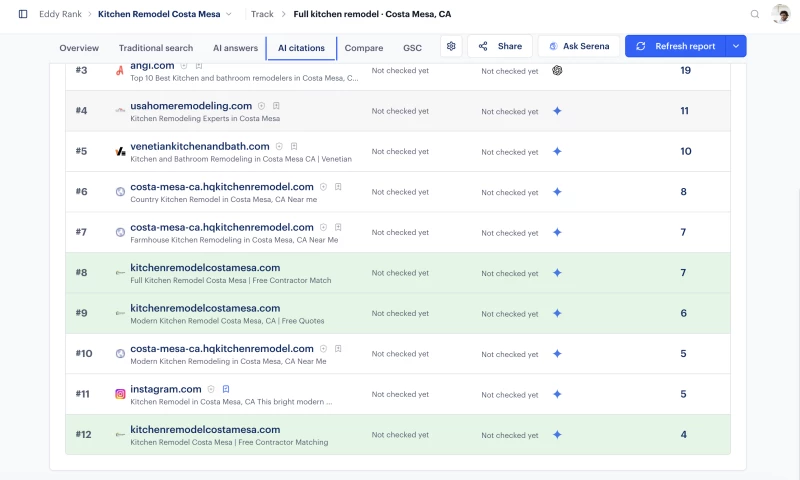Open costa-mesa-ca.hqkitchenremodel.com link in row #7
Image resolution: width=800 pixels, height=480 pixels.
click(x=222, y=227)
